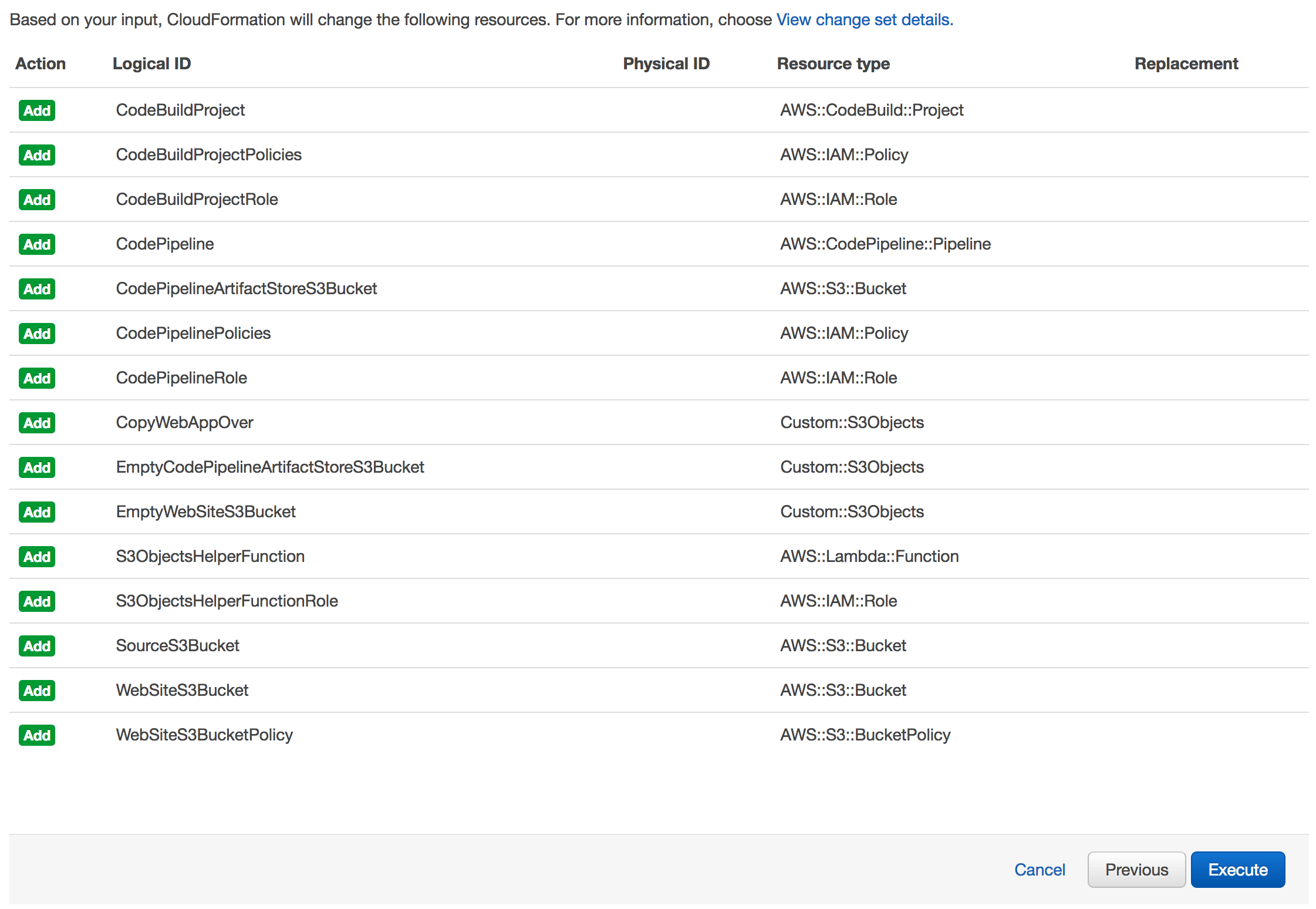This screenshot has width=1316, height=909.
Task: Click the Add badge for CodePipelineArtifactStoreS3Bucket
Action: click(37, 289)
